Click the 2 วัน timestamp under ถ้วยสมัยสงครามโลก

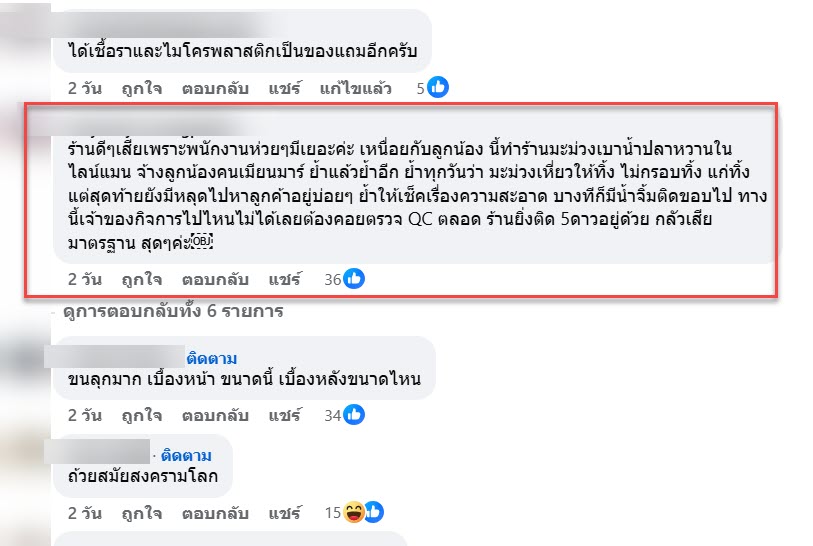pyautogui.click(x=85, y=513)
